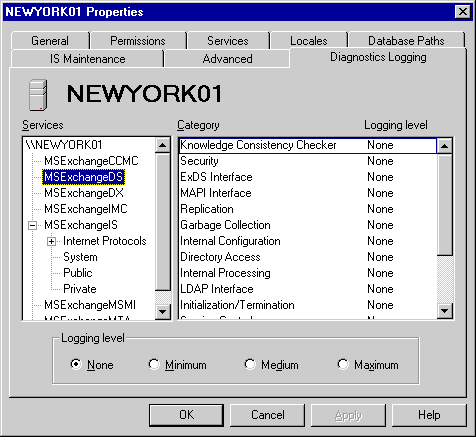476x437 pixels.
Task: Close the NEWYORK01 Properties dialog
Action: click(463, 12)
